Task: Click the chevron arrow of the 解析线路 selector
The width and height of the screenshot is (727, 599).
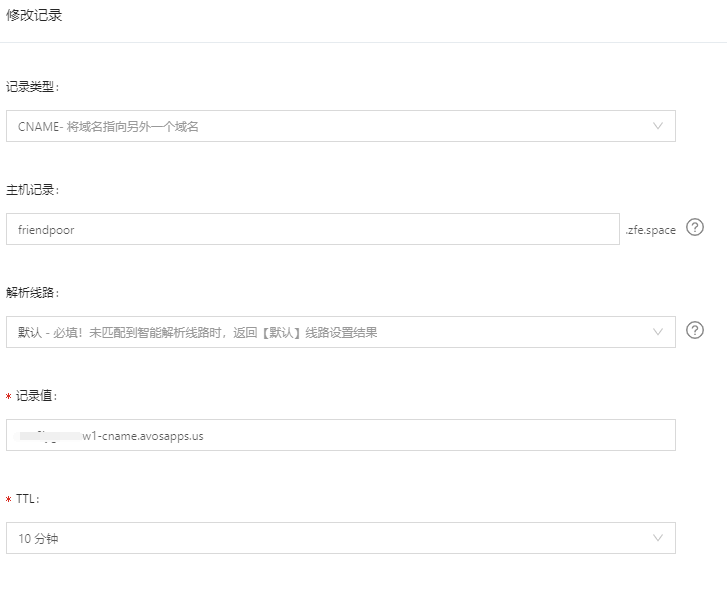Action: click(x=657, y=332)
